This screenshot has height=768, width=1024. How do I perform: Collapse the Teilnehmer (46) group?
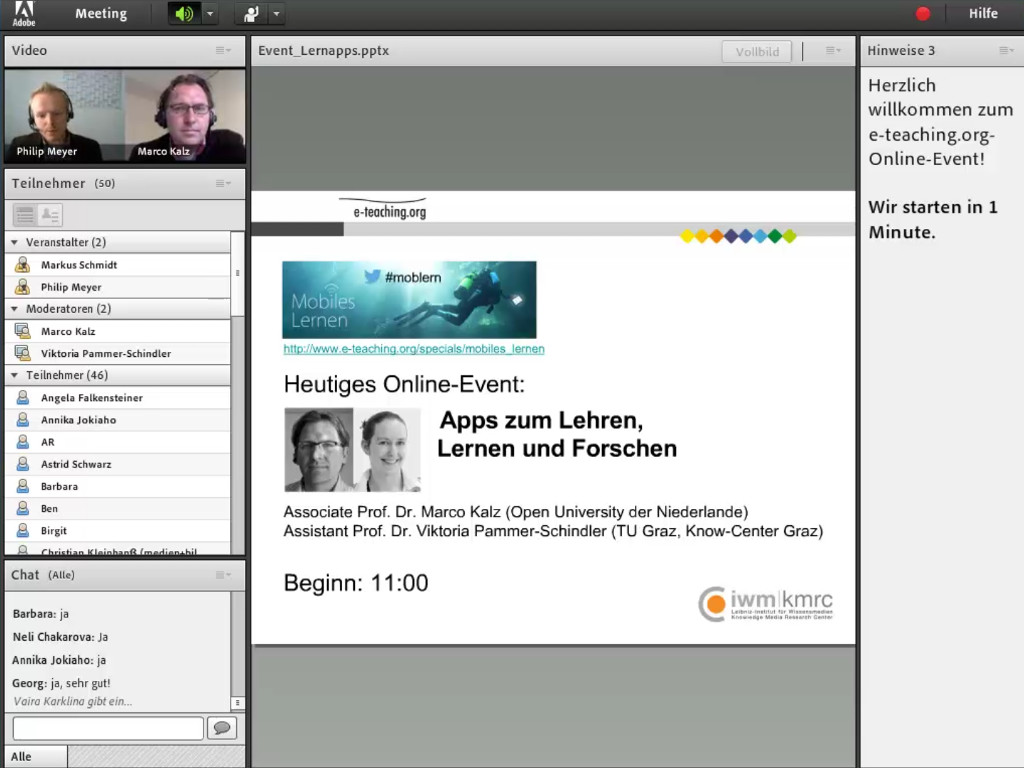click(x=14, y=376)
